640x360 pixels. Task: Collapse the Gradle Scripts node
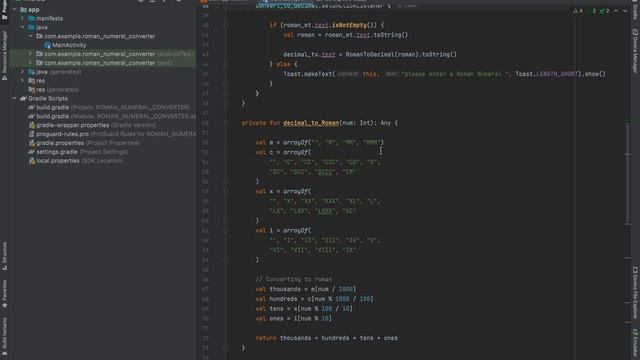15,98
